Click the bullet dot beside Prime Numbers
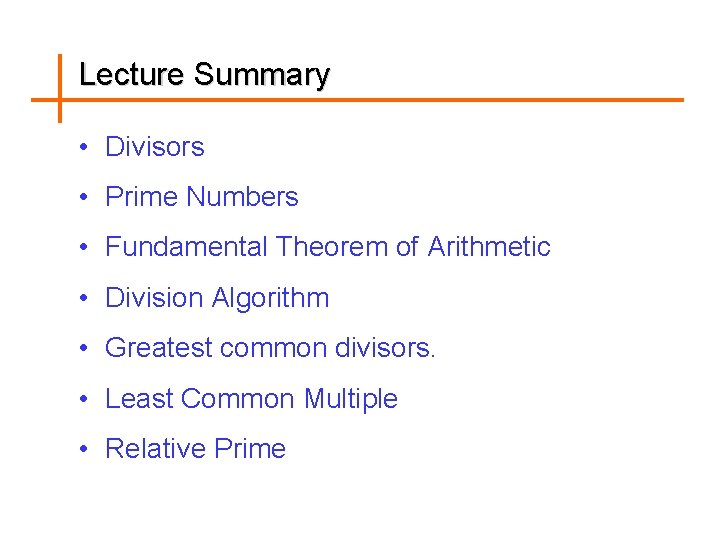The height and width of the screenshot is (540, 720). click(x=84, y=197)
